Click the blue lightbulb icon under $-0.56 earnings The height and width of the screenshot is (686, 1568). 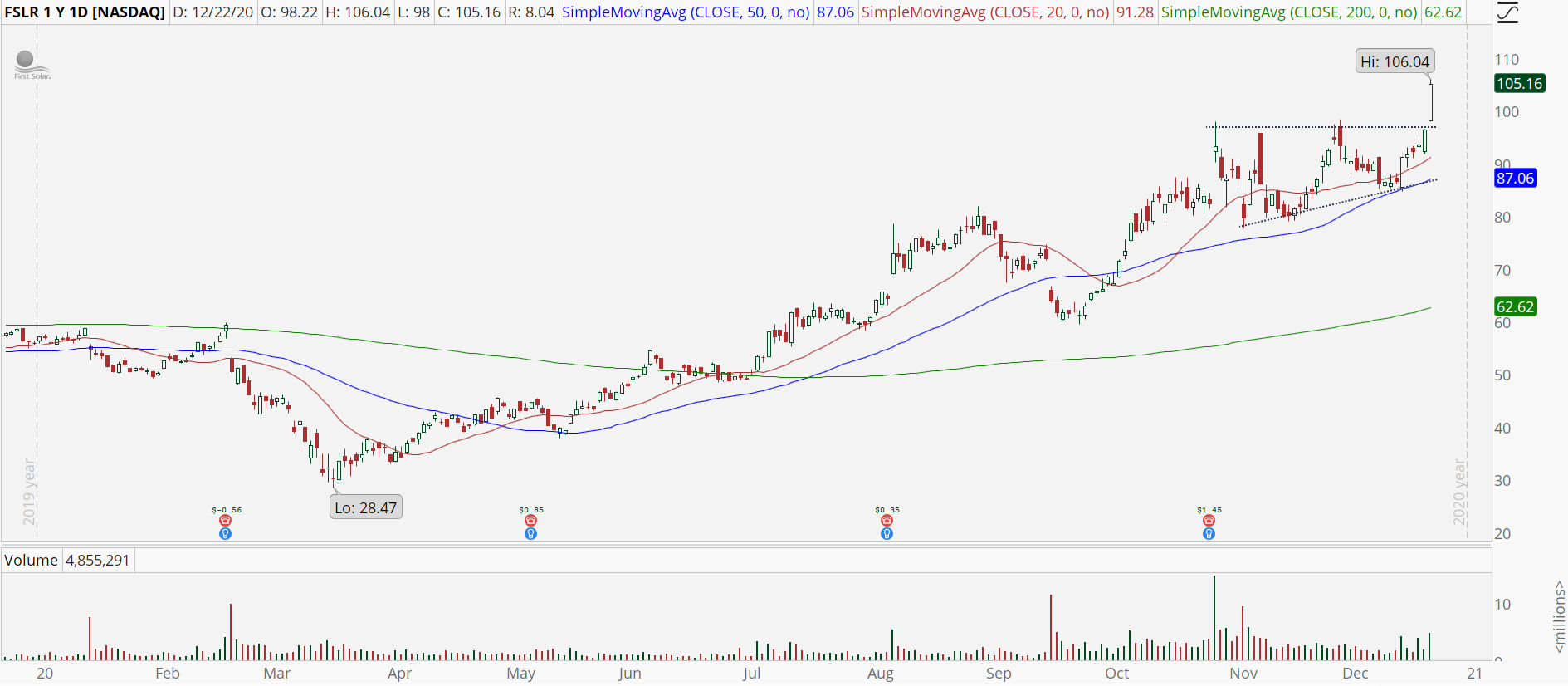(225, 534)
